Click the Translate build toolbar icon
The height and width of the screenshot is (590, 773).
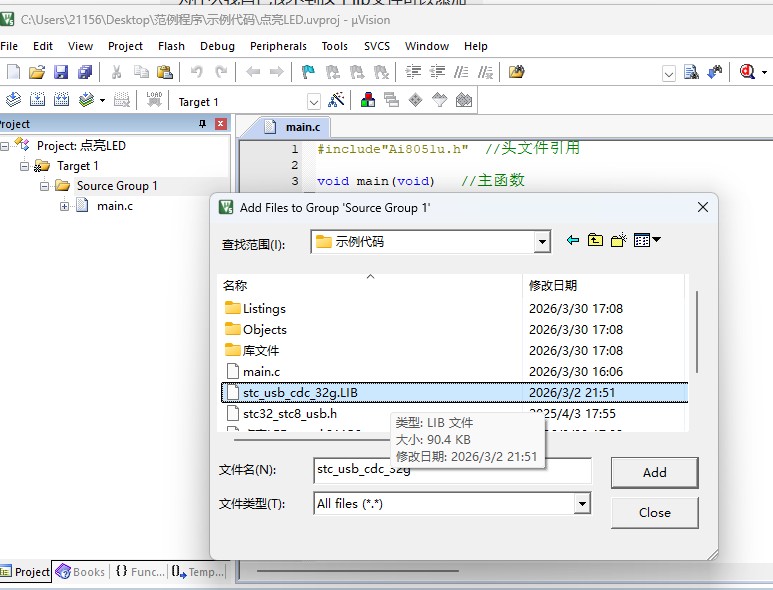click(13, 100)
